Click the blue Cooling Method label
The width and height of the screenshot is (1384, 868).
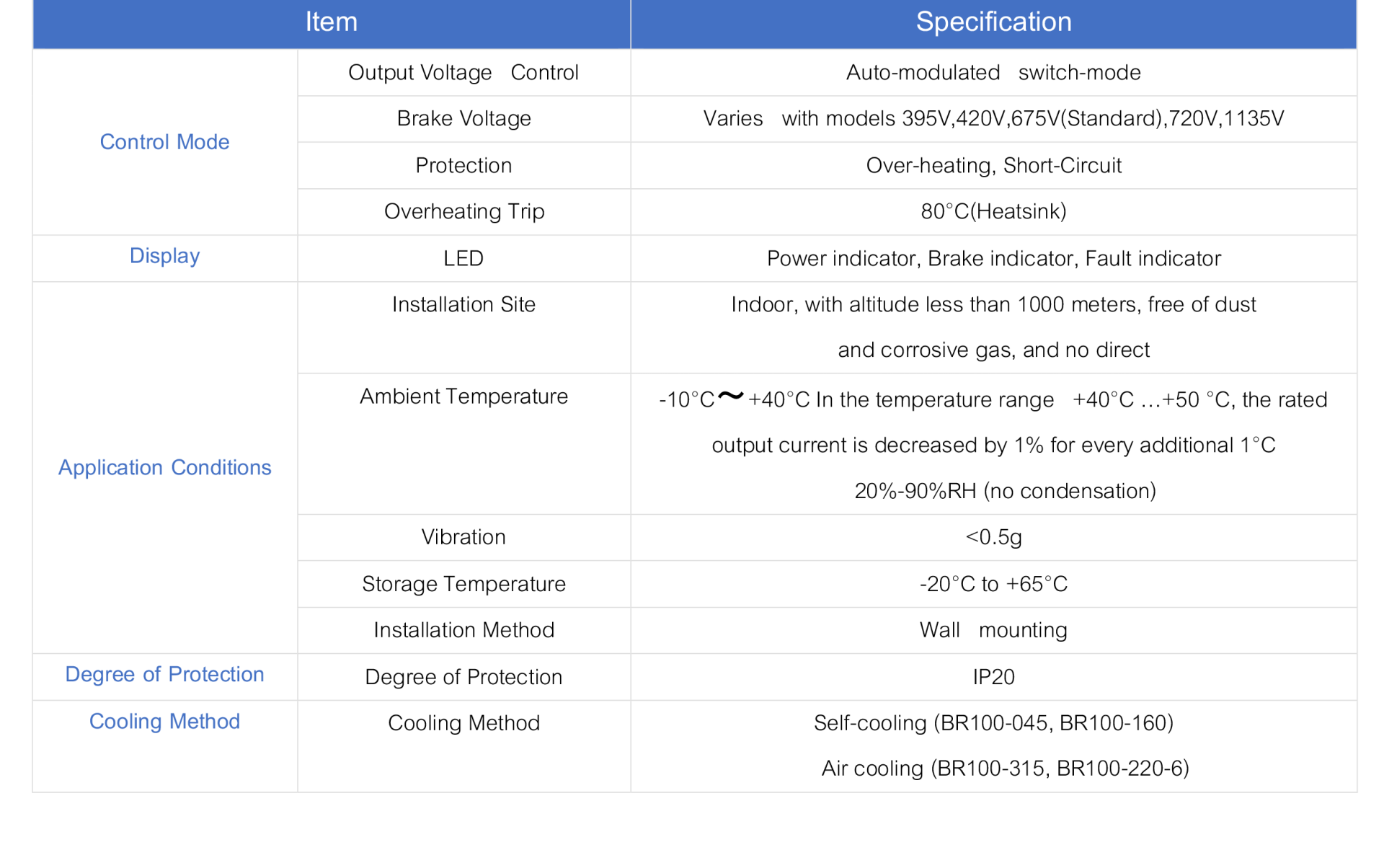coord(164,721)
